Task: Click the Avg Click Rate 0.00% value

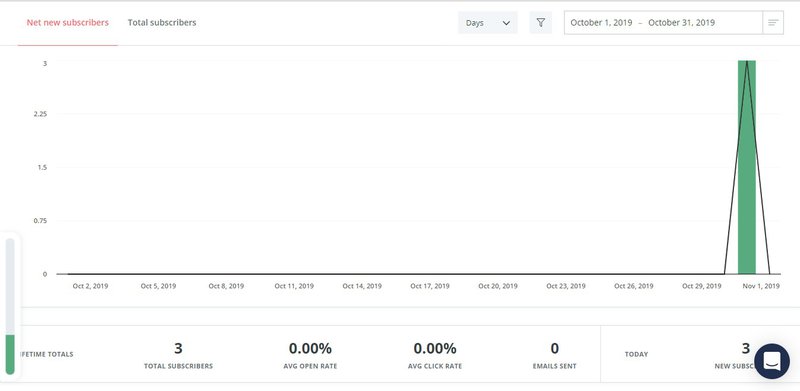Action: click(435, 348)
